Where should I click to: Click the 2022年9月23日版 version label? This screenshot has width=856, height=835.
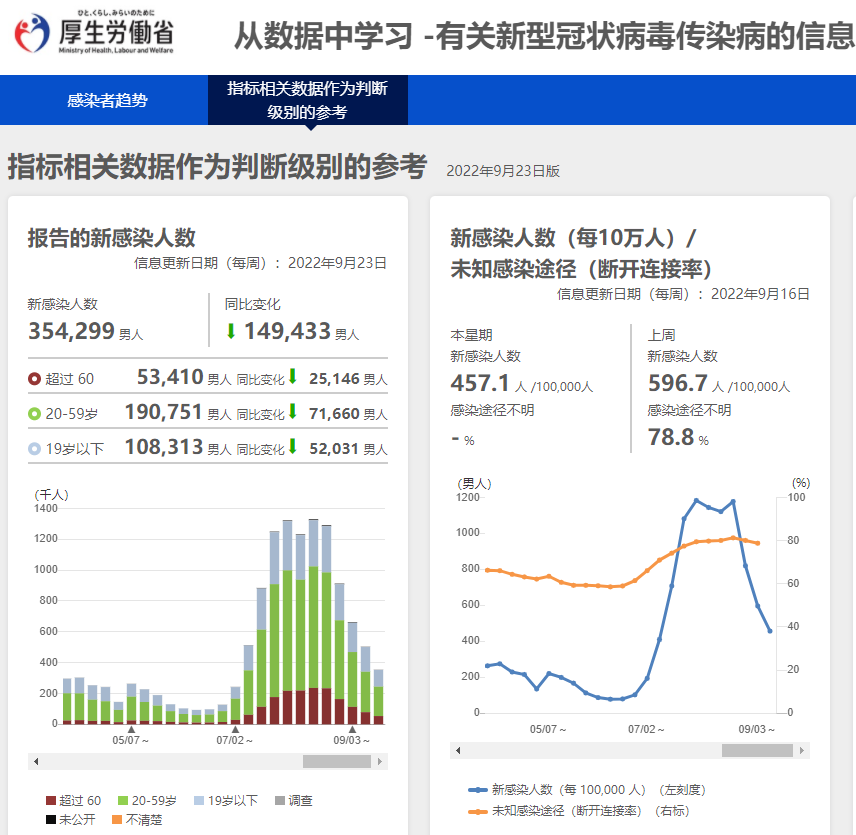pos(503,171)
